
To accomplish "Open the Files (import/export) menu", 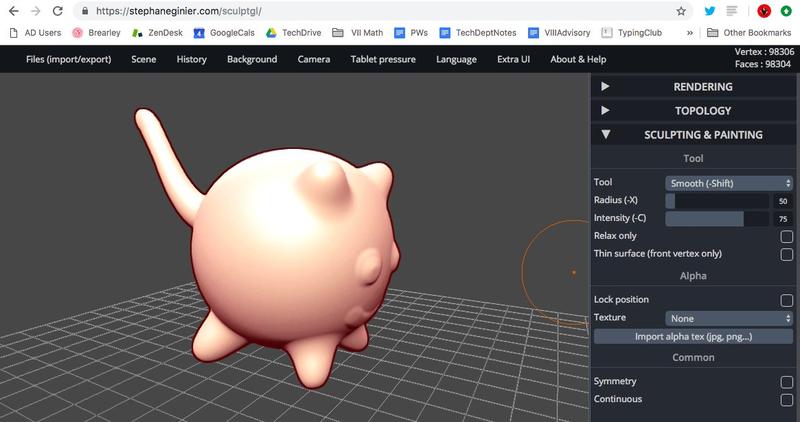I will [70, 59].
